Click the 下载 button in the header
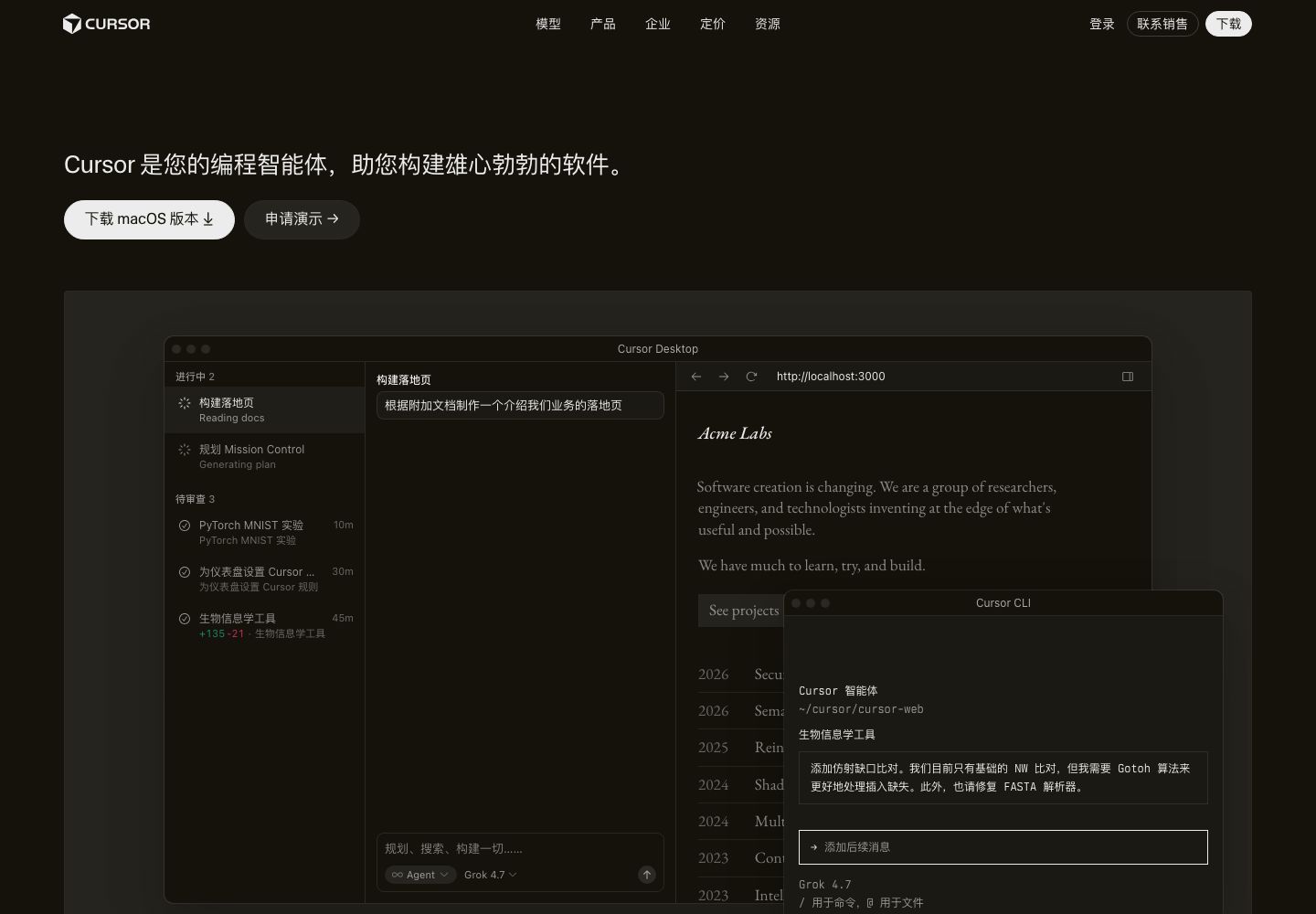This screenshot has height=914, width=1316. pyautogui.click(x=1228, y=24)
